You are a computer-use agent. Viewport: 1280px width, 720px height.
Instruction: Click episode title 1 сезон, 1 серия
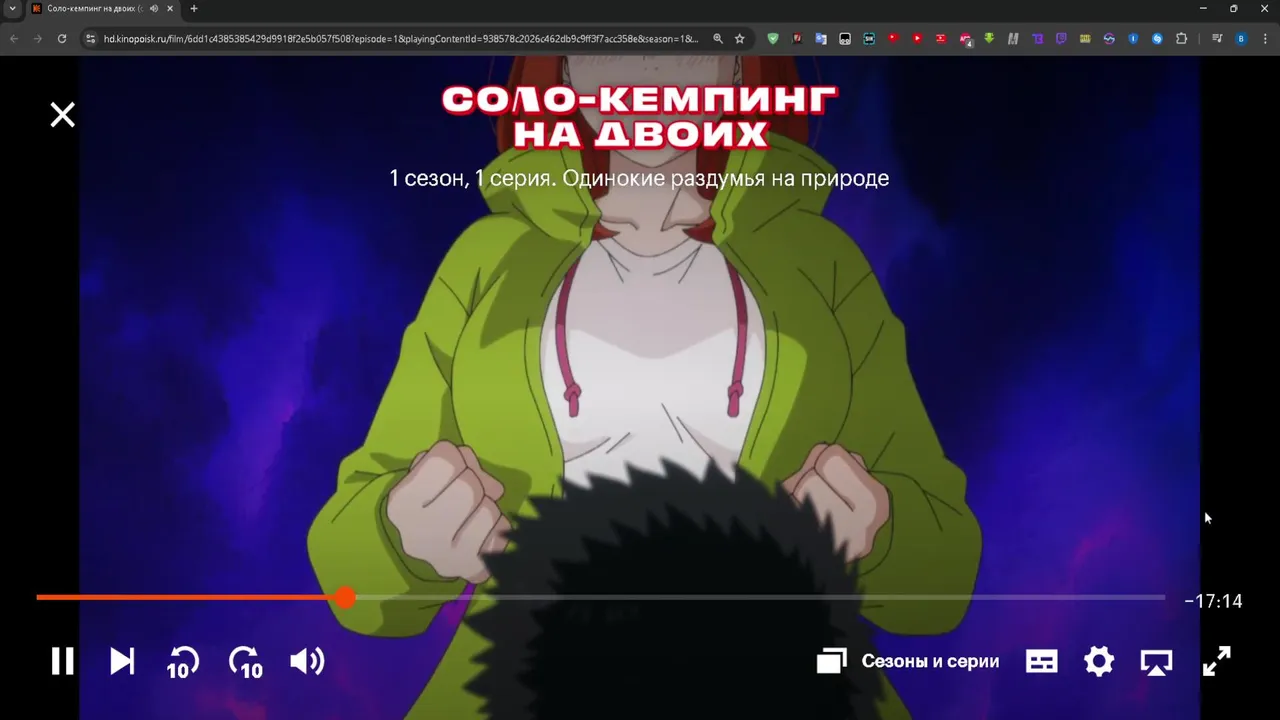coord(638,178)
